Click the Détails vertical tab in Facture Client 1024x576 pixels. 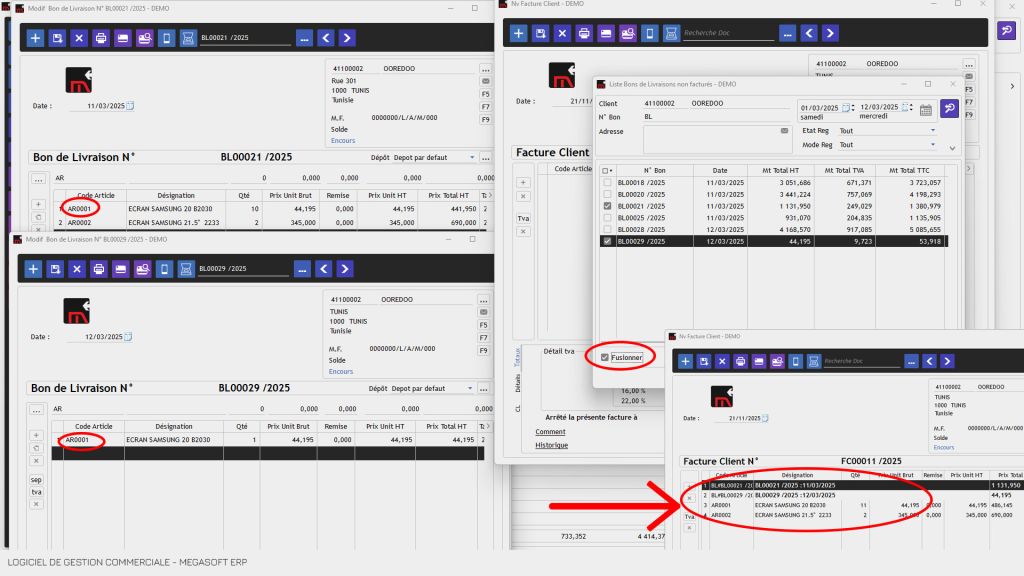pyautogui.click(x=518, y=383)
